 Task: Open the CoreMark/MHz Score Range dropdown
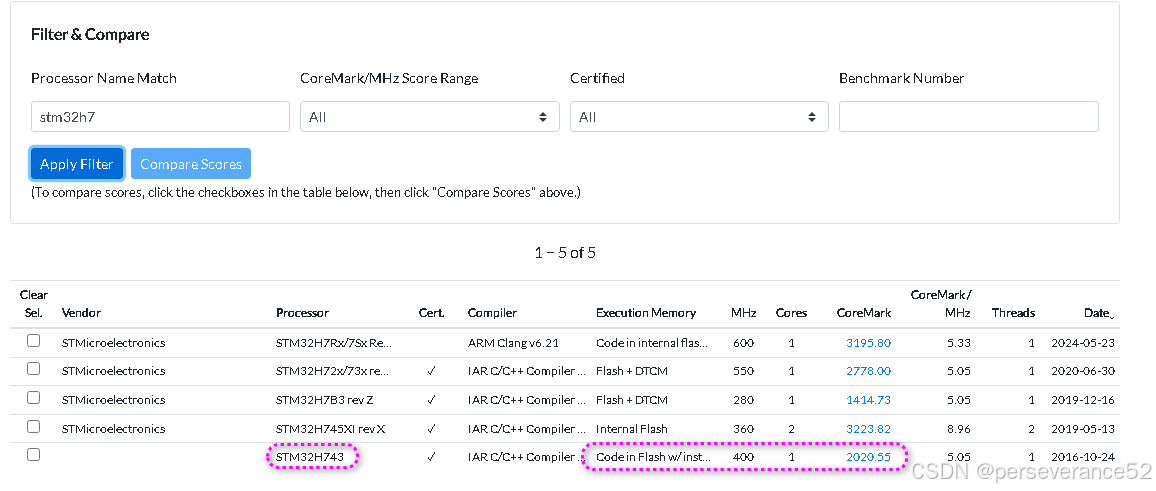(x=430, y=116)
